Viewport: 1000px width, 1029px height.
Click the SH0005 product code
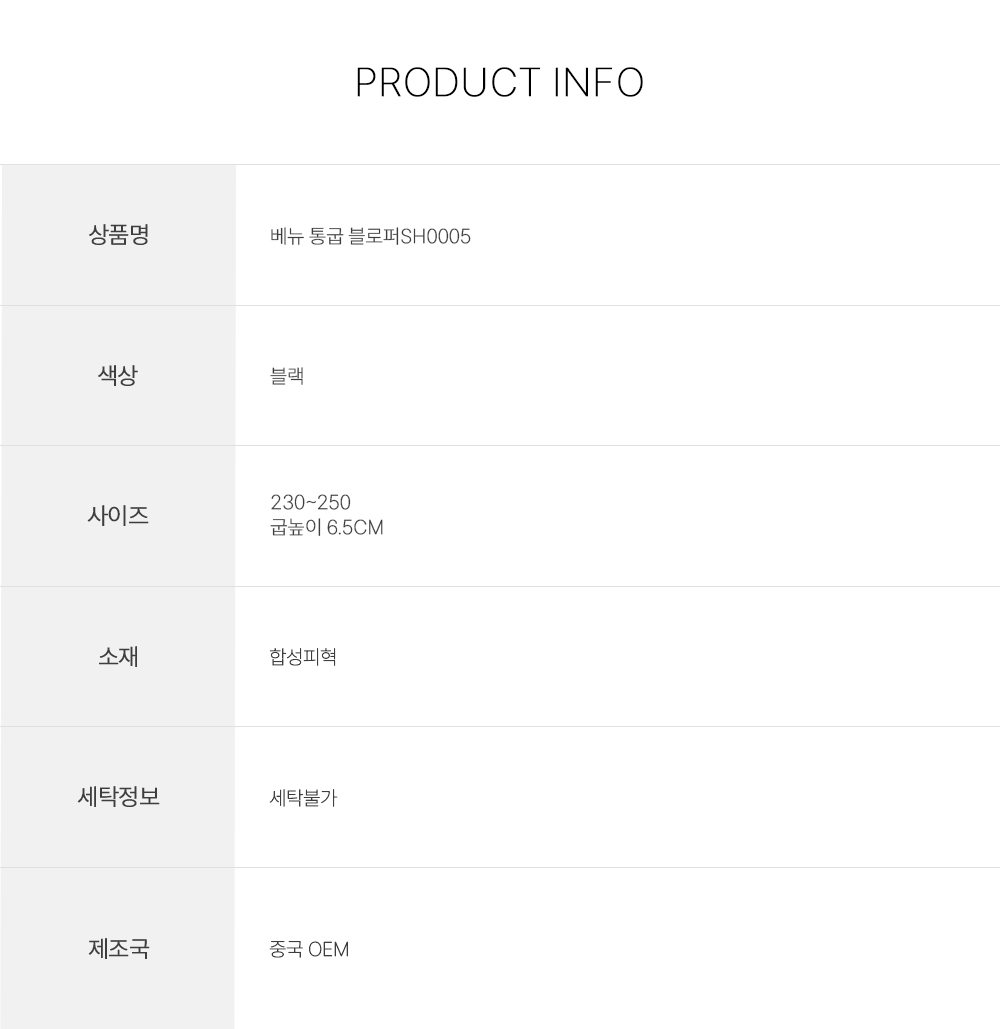click(x=435, y=237)
